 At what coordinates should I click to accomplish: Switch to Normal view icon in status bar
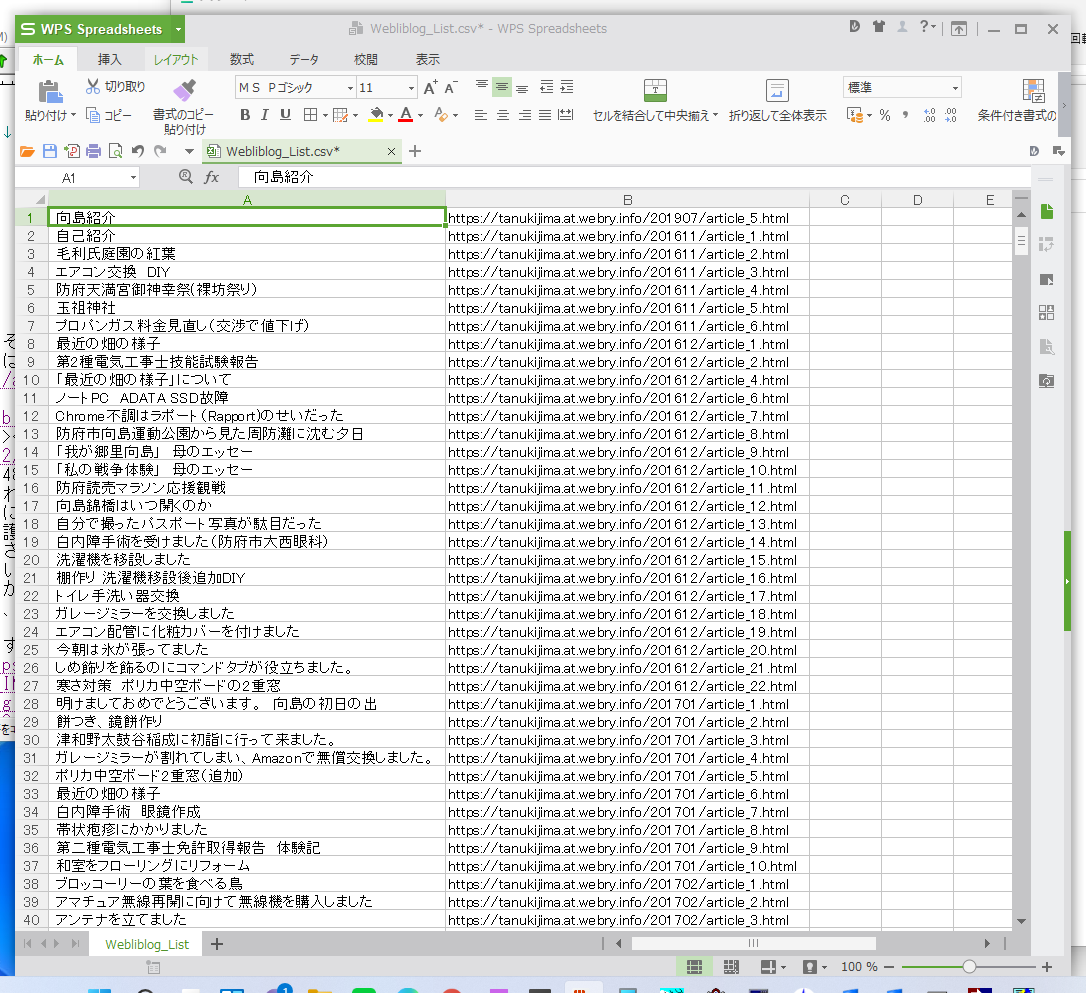(x=694, y=967)
